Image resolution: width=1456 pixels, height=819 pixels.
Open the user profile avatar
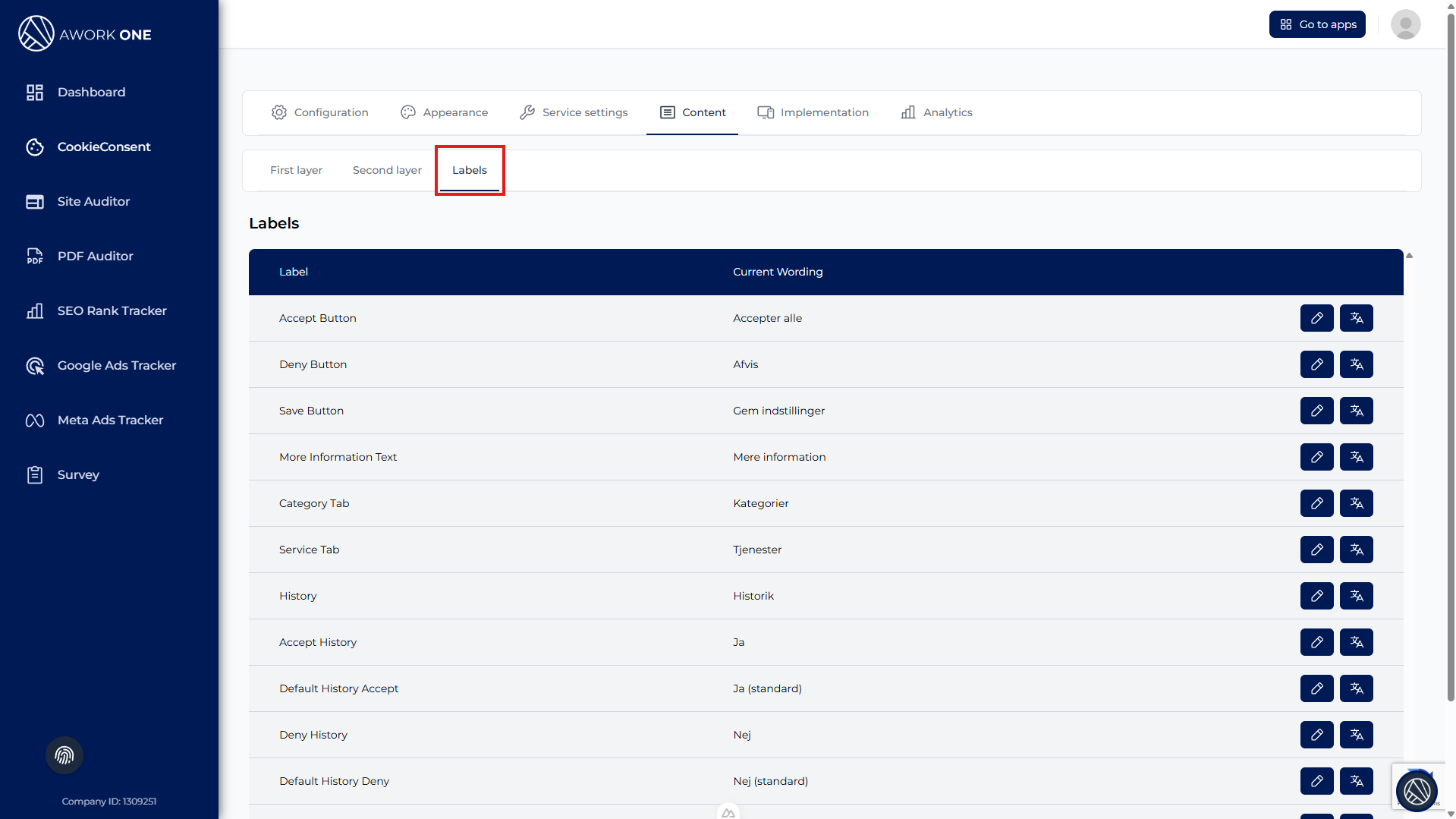coord(1405,24)
